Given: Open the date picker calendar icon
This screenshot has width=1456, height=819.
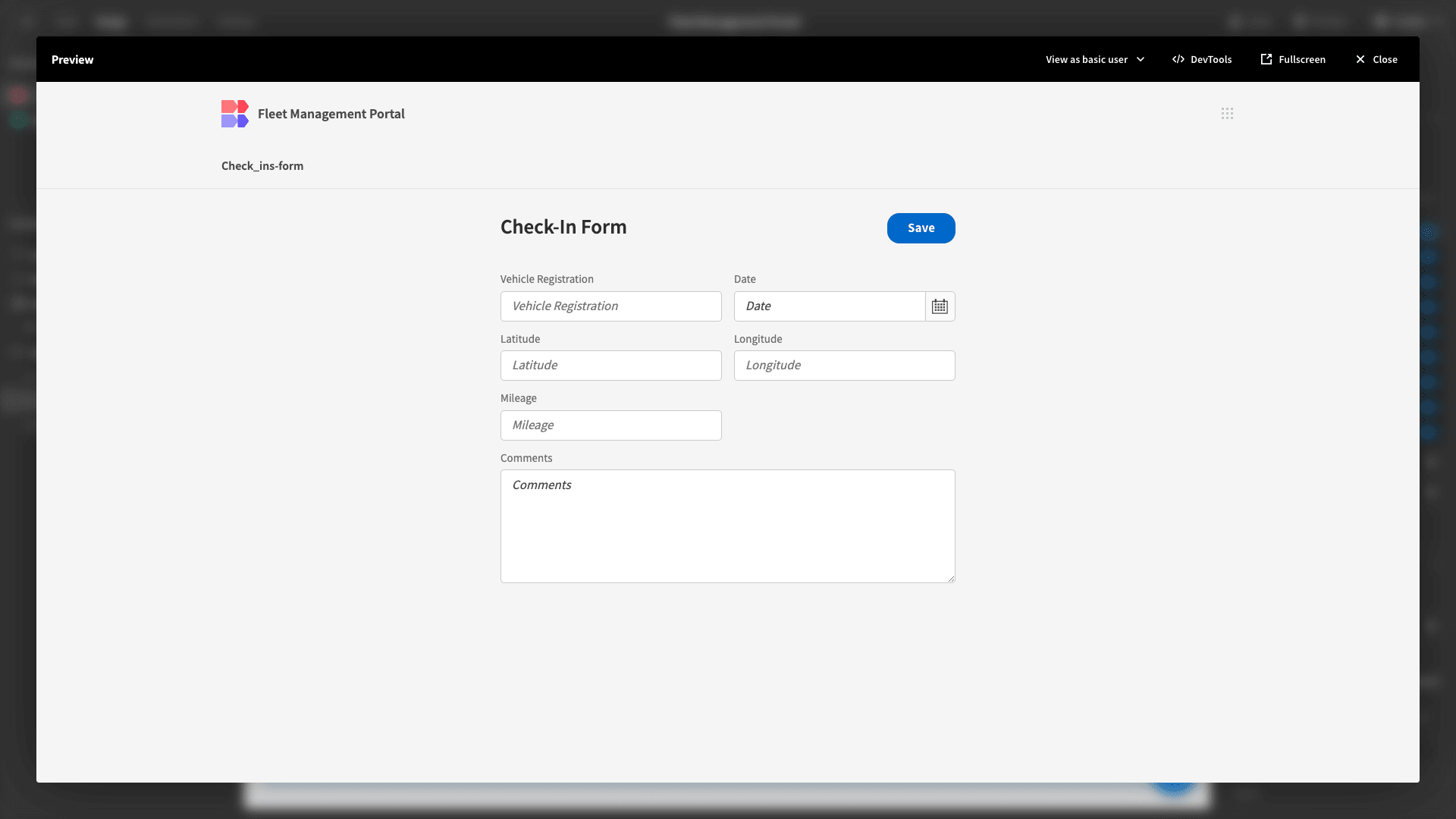Looking at the screenshot, I should (x=940, y=306).
